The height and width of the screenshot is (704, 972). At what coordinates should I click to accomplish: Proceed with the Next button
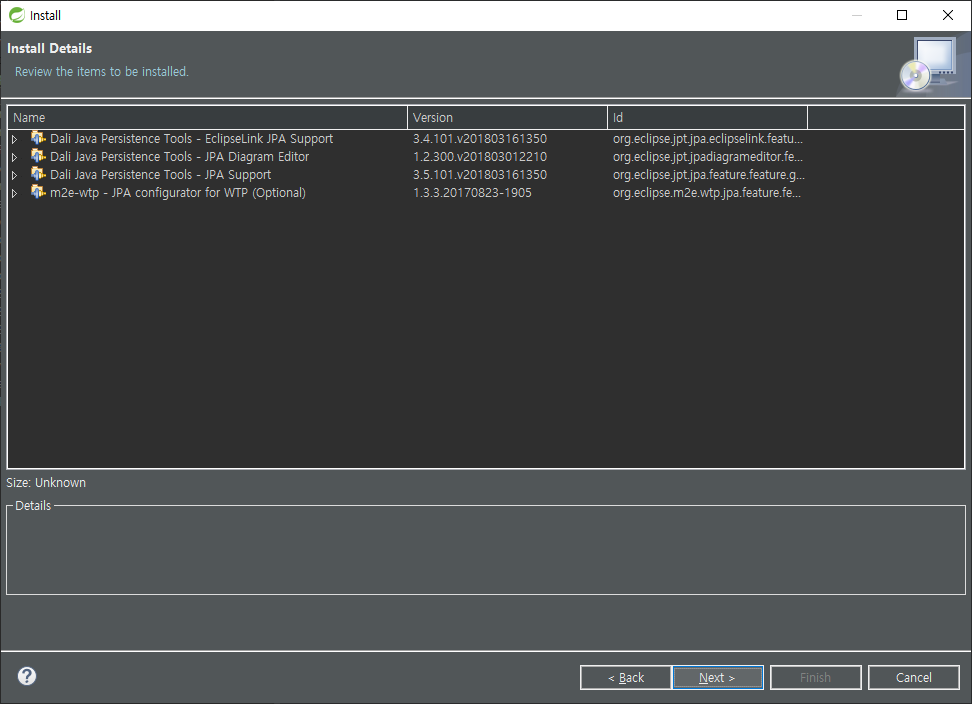(x=718, y=677)
